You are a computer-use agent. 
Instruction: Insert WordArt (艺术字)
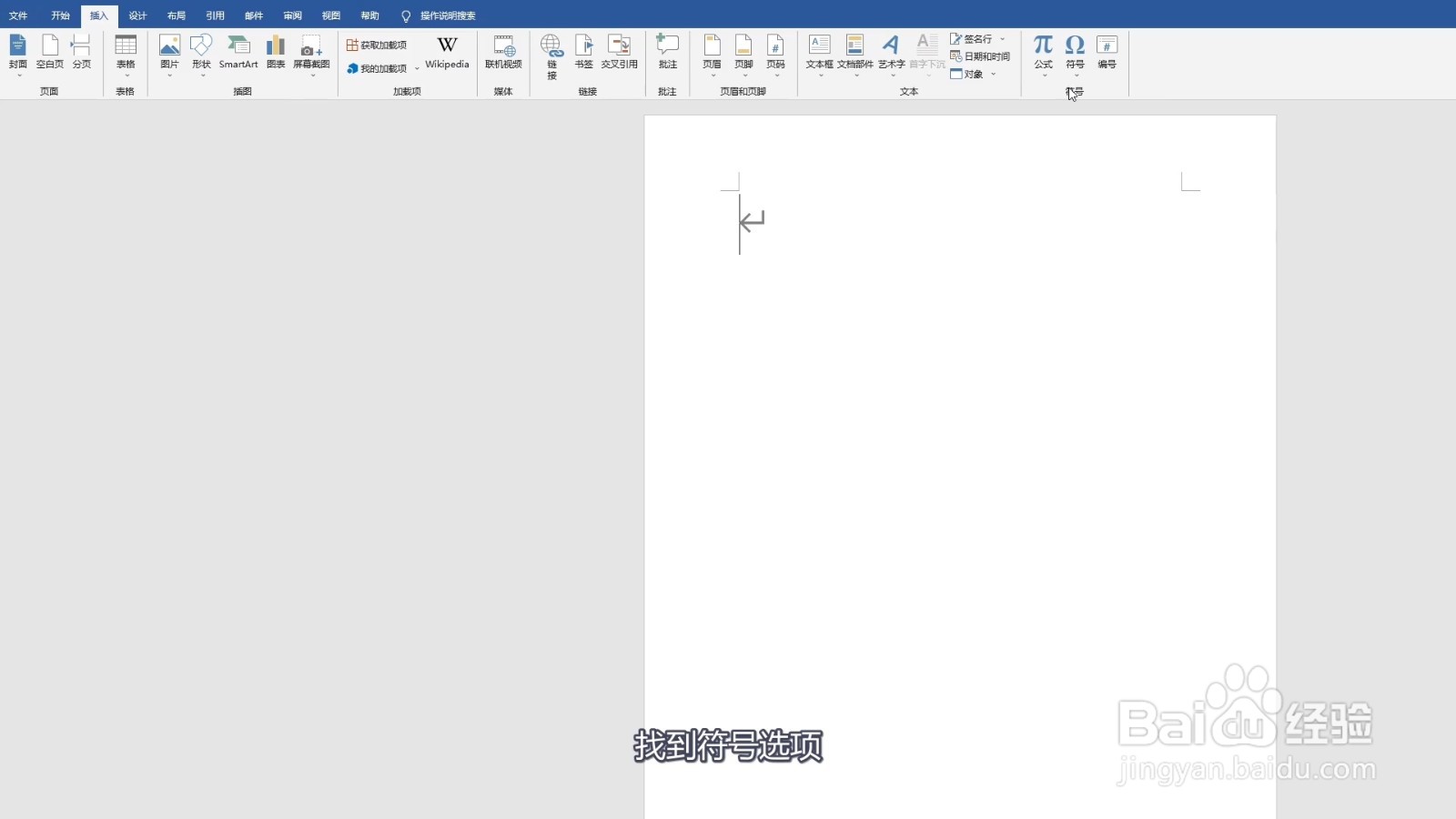(x=891, y=55)
